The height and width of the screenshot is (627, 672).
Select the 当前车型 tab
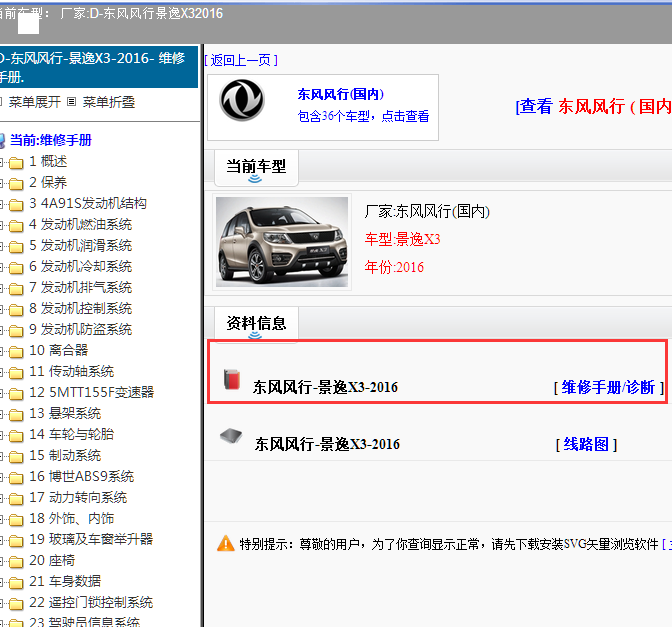[x=256, y=167]
